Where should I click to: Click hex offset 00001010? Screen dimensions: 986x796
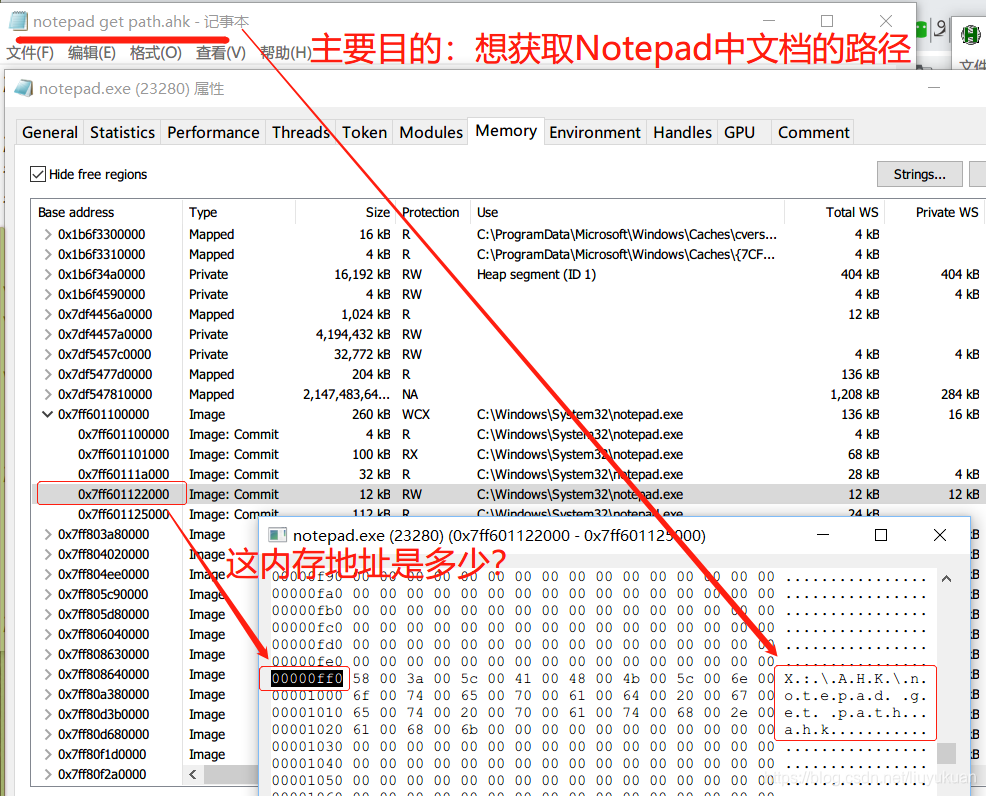[307, 712]
